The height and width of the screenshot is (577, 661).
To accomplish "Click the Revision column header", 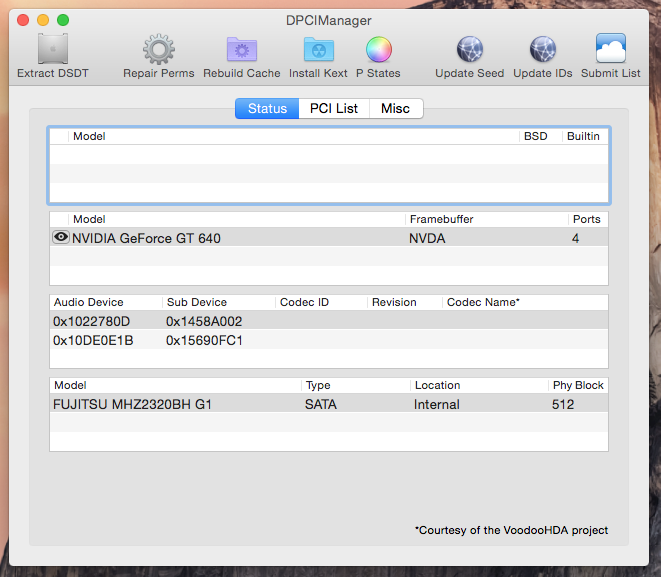I will [394, 302].
